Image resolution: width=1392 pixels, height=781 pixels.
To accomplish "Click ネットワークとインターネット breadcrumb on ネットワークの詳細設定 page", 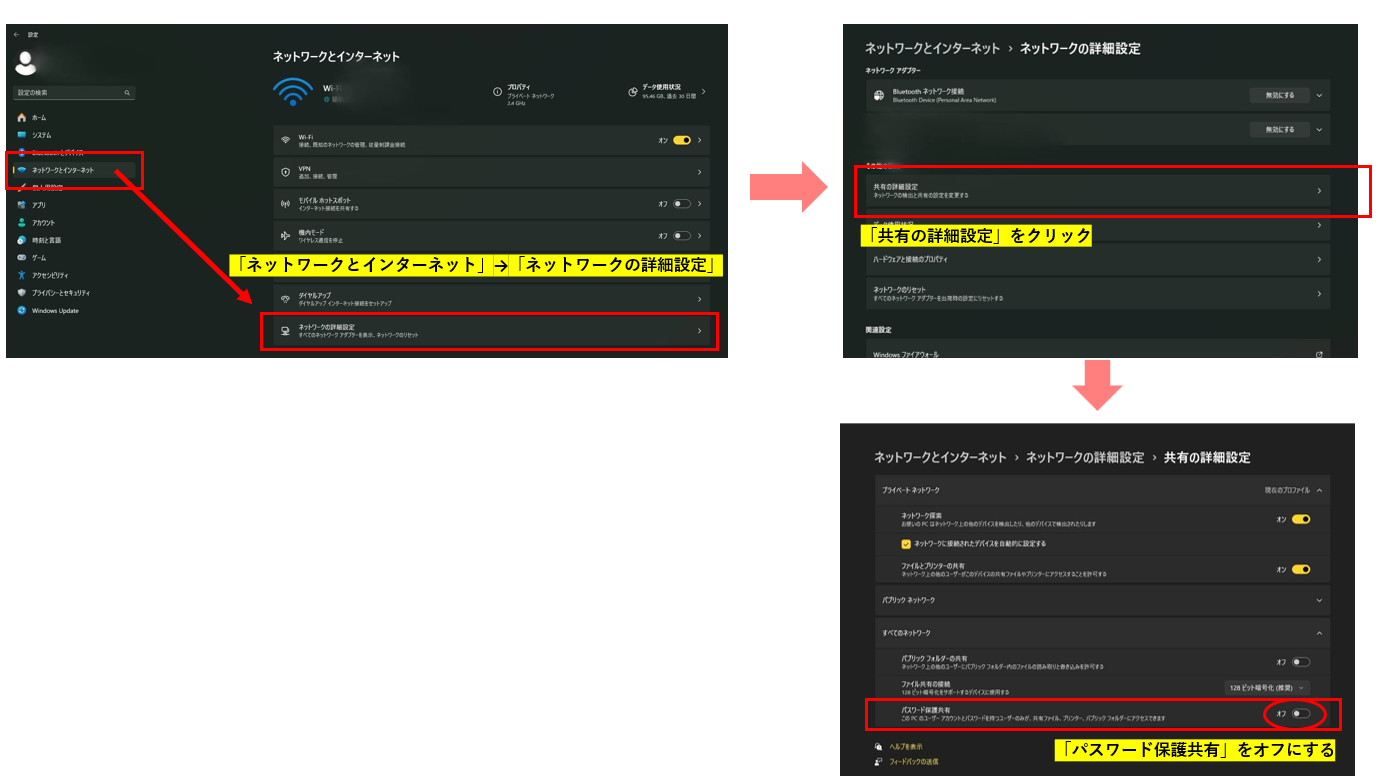I will click(932, 48).
